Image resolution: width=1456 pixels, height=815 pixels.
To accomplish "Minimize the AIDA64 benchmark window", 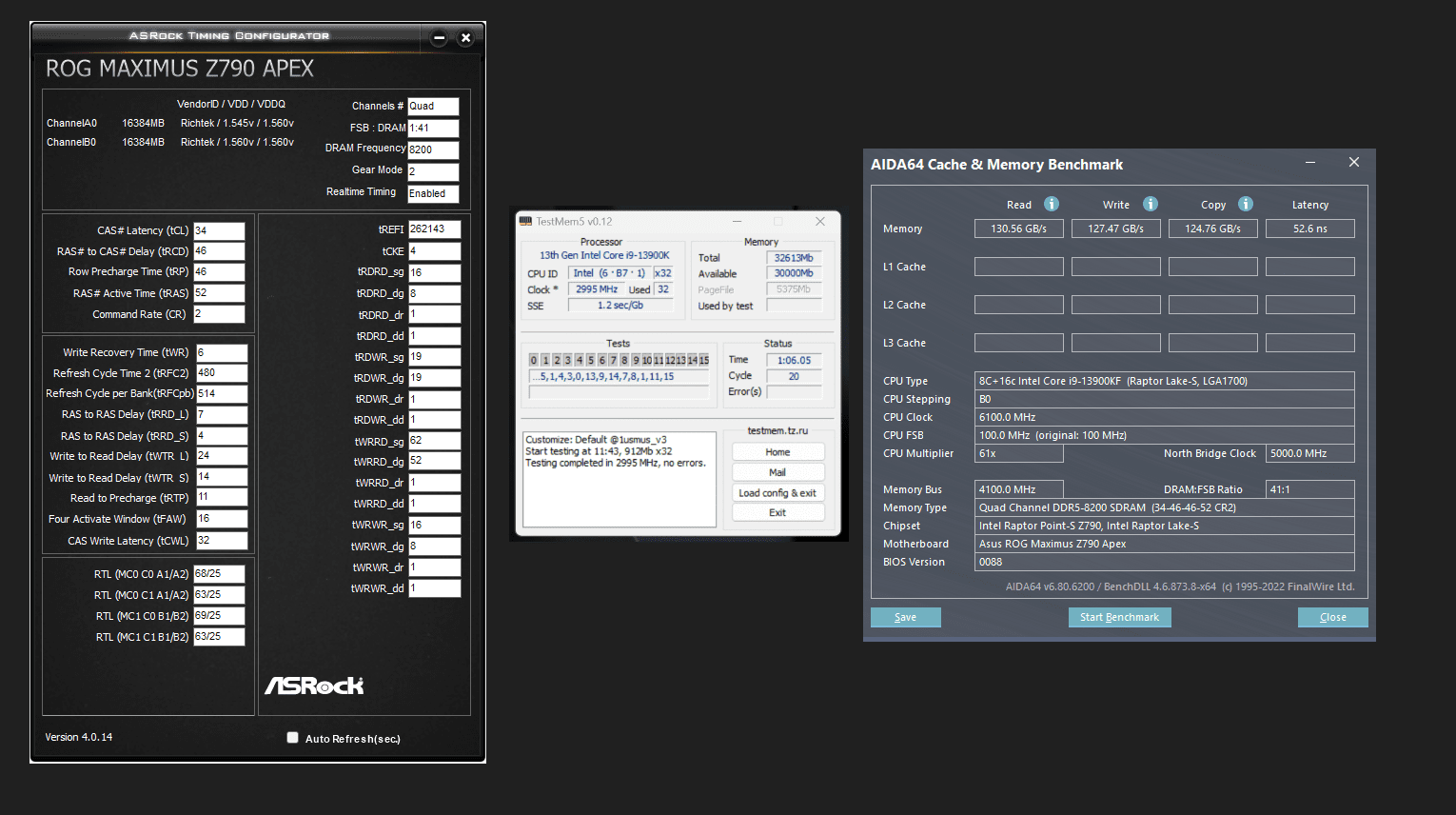I will (x=1310, y=163).
